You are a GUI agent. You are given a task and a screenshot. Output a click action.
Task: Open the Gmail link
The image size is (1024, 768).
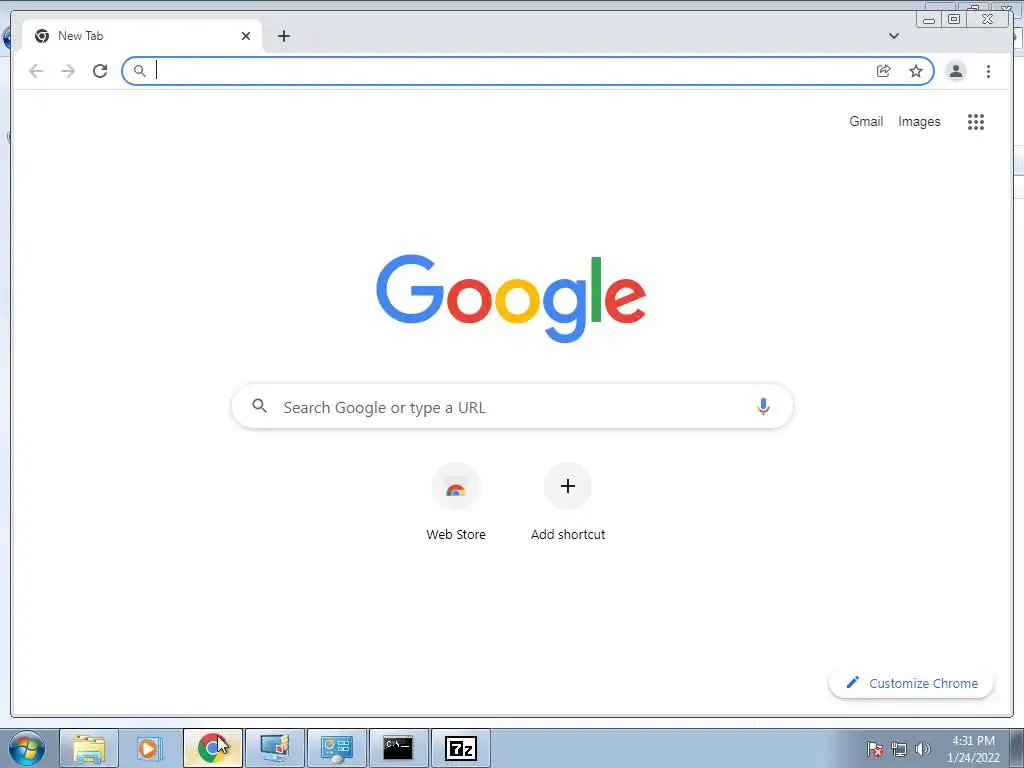866,121
